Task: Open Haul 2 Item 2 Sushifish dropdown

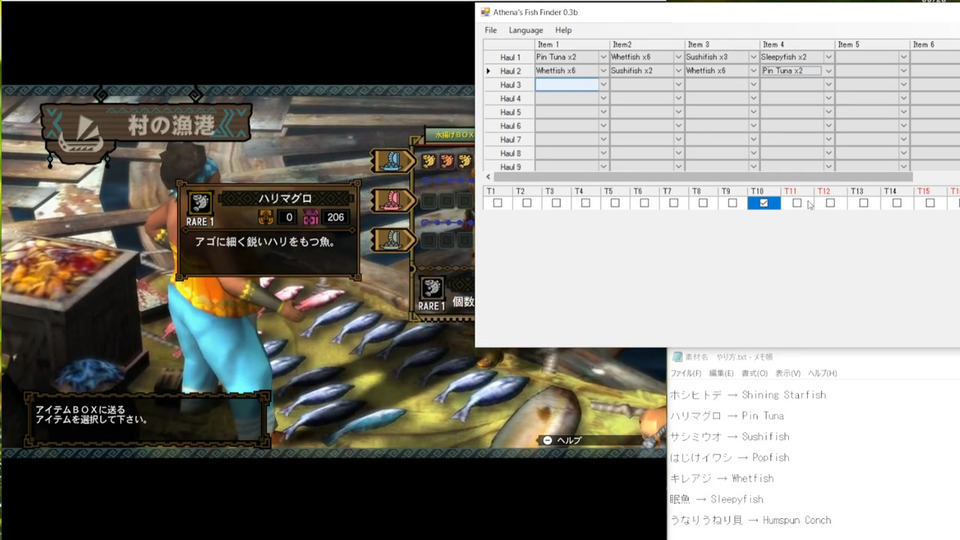Action: coord(678,71)
